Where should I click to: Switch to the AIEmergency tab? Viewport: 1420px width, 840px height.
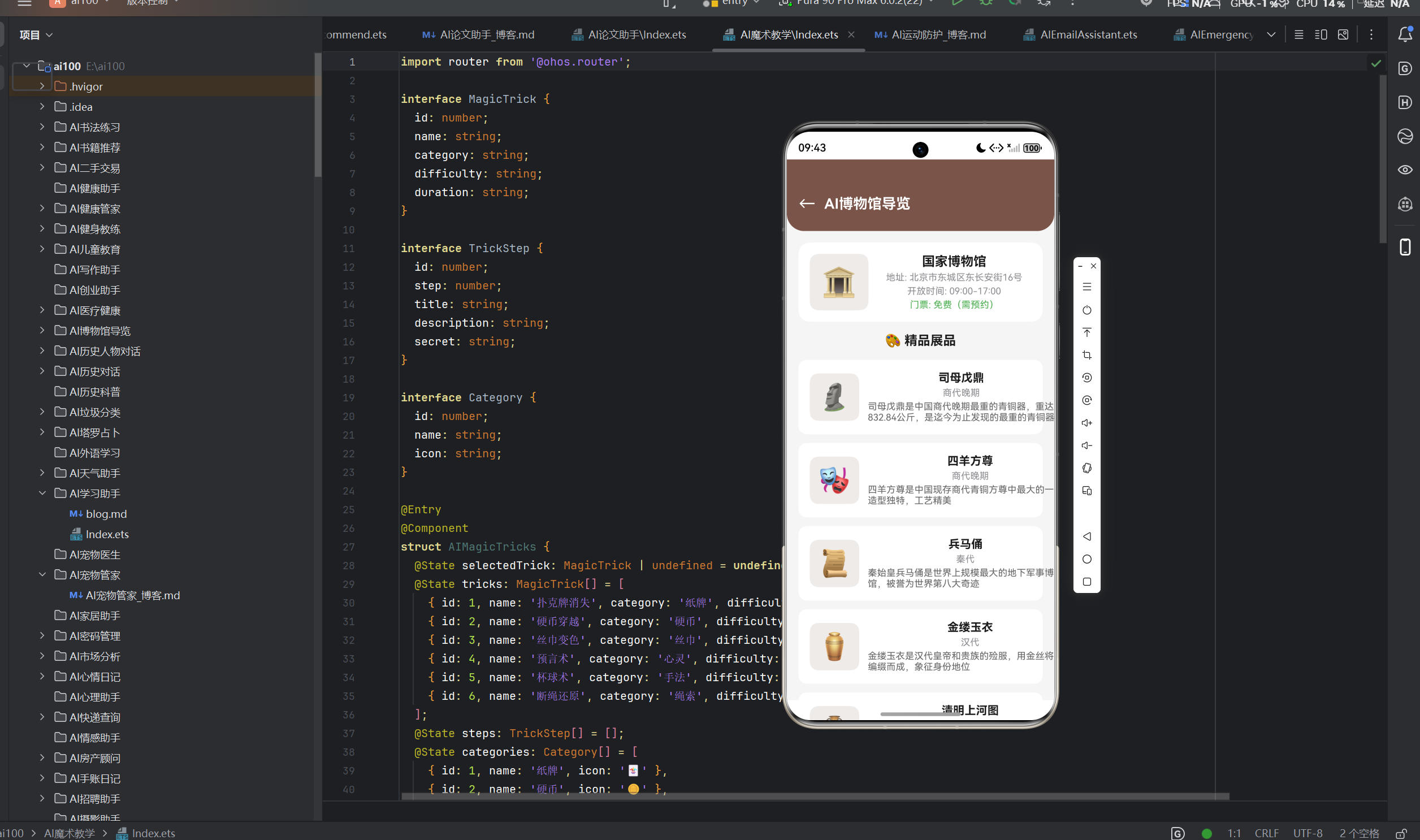point(1213,34)
